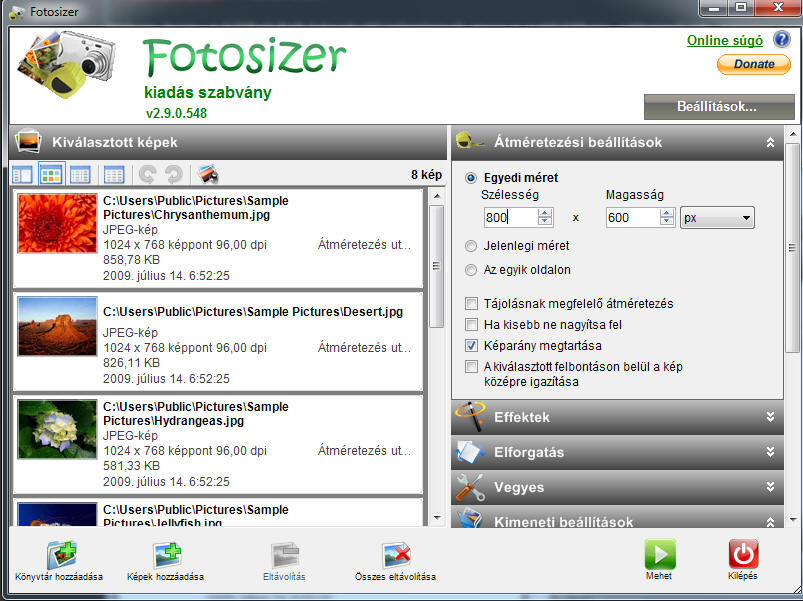Tick Ha kisebb ne nagyítsa fel
The width and height of the screenshot is (803, 601).
(471, 325)
